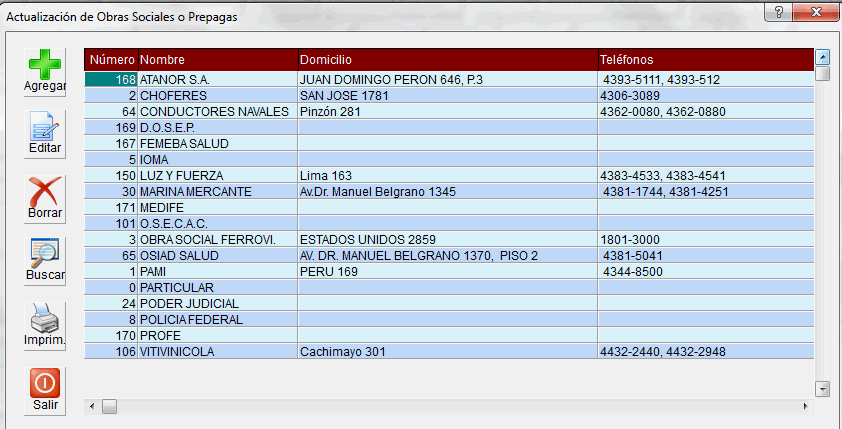This screenshot has height=429, width=842.
Task: Select the PROFE row
Action: point(449,336)
